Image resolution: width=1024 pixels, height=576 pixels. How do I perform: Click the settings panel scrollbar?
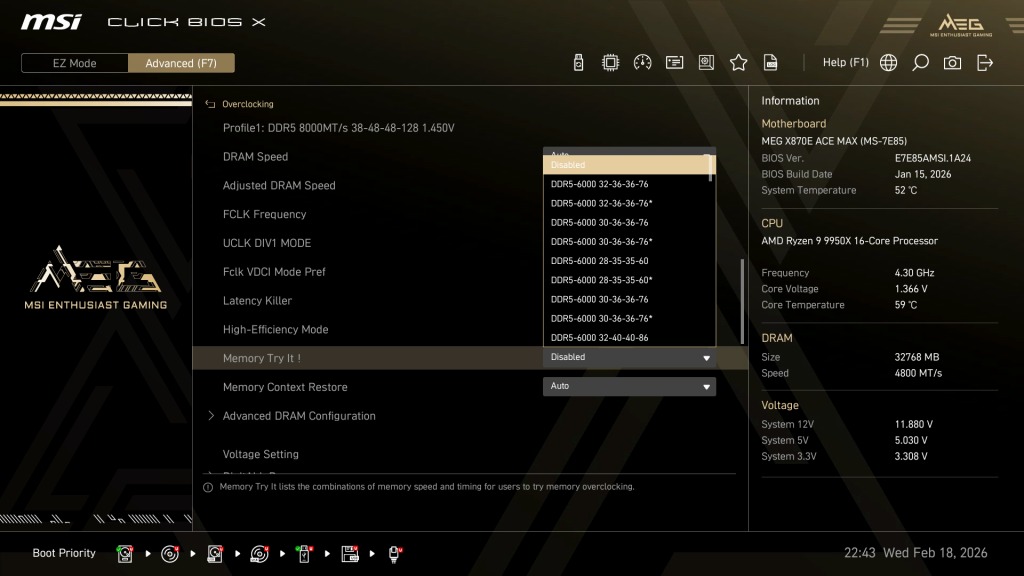[742, 301]
